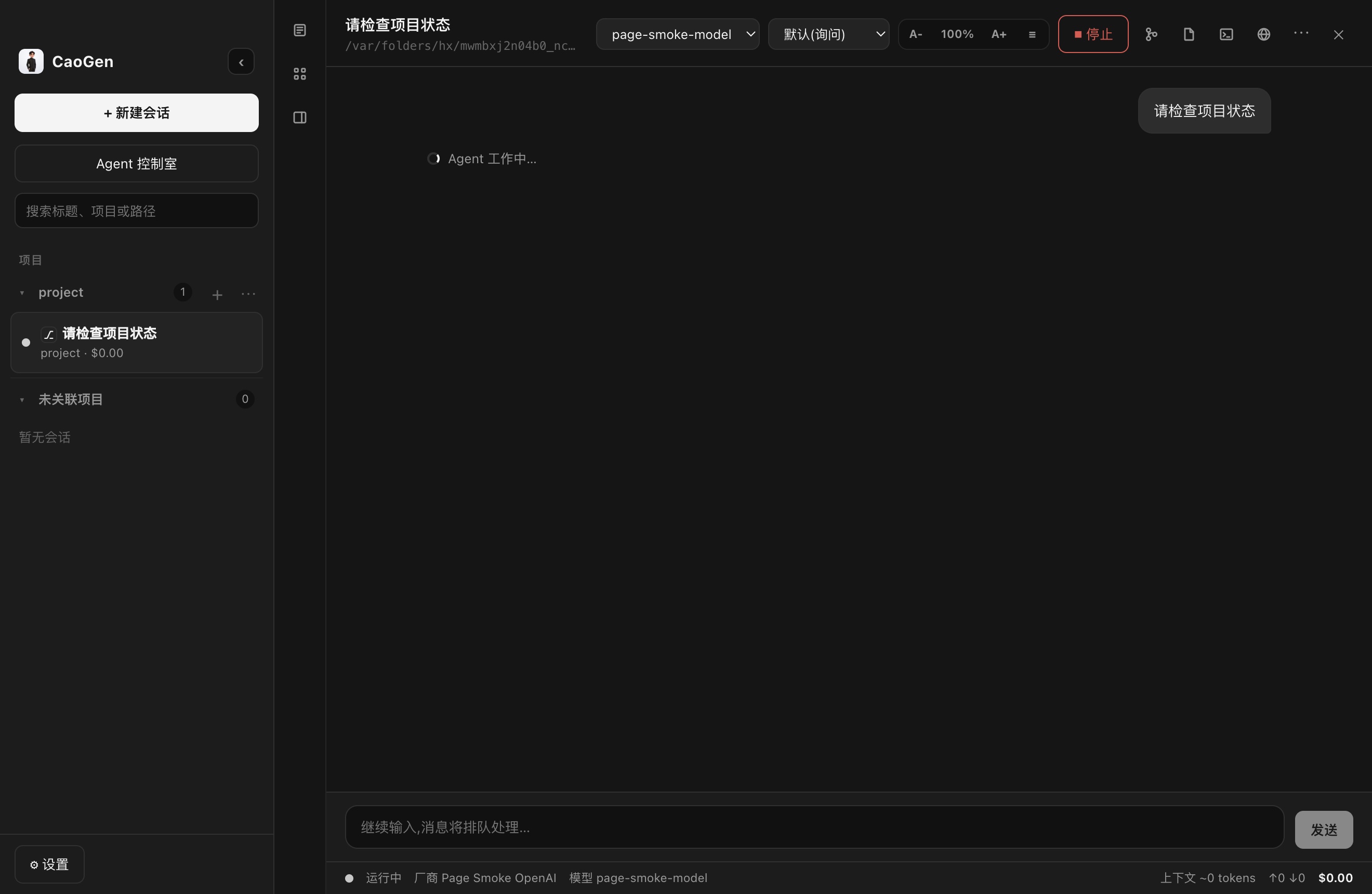The image size is (1372, 894).
Task: Collapse the project tree group
Action: [22, 293]
